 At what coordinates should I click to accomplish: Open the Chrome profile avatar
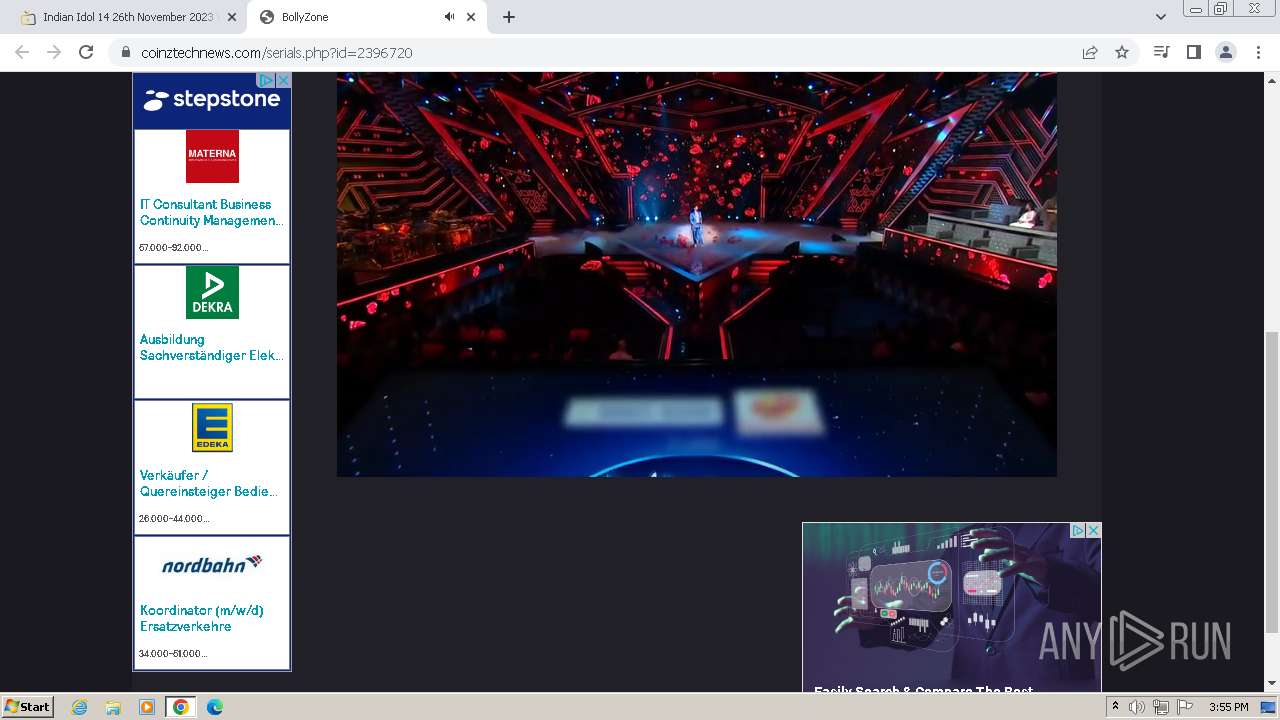click(x=1226, y=52)
